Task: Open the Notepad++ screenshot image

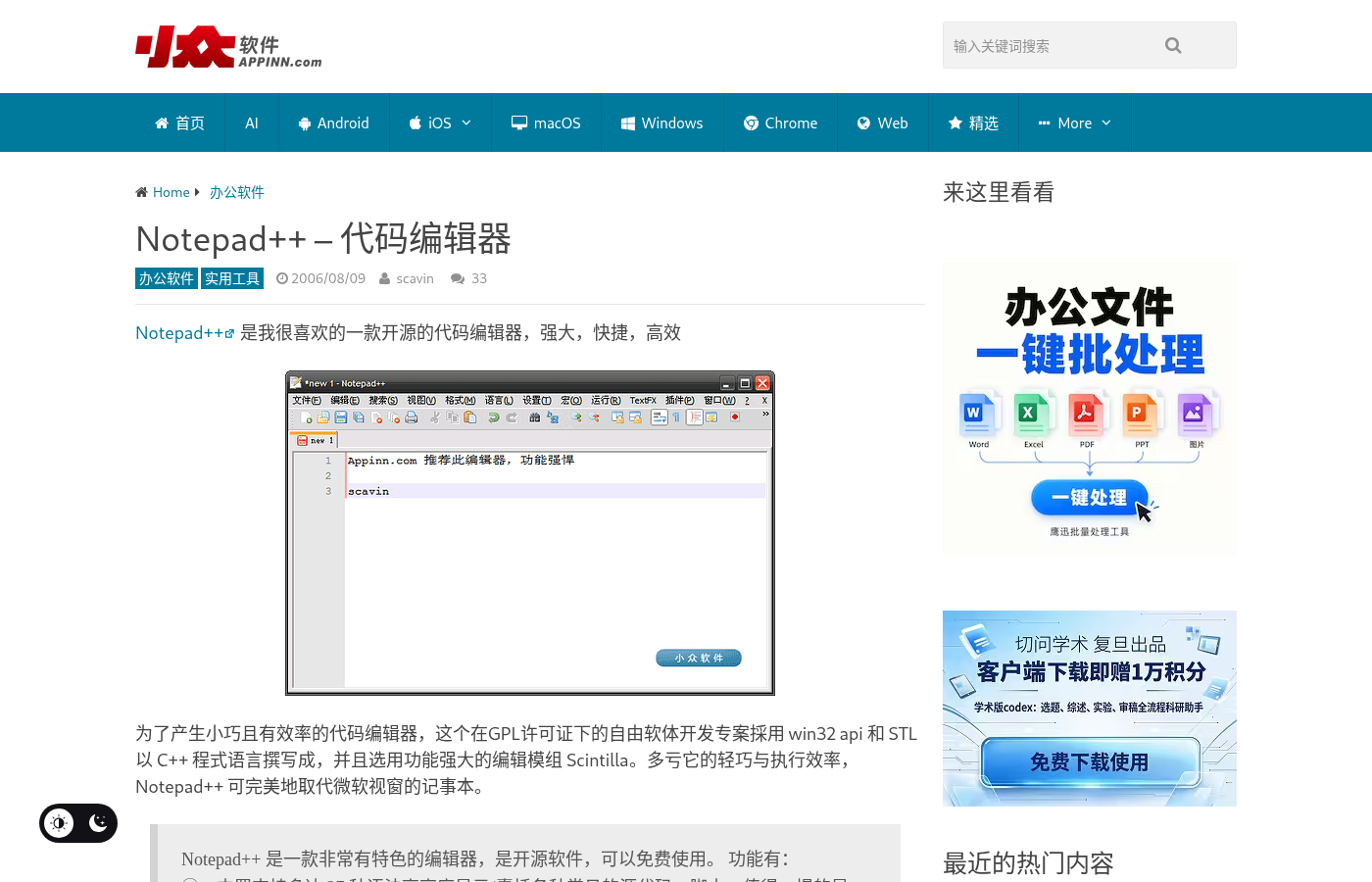Action: [530, 533]
